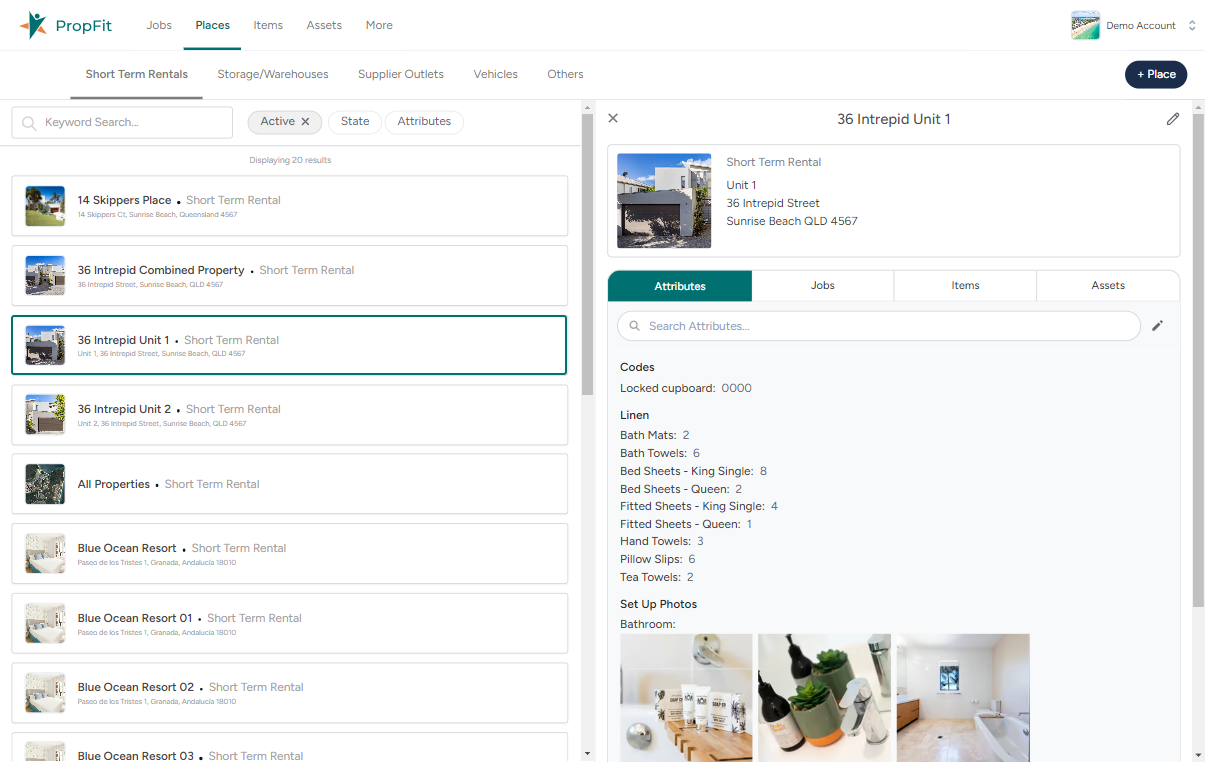The height and width of the screenshot is (762, 1205).
Task: Click the PropFit logo icon
Action: click(x=34, y=25)
